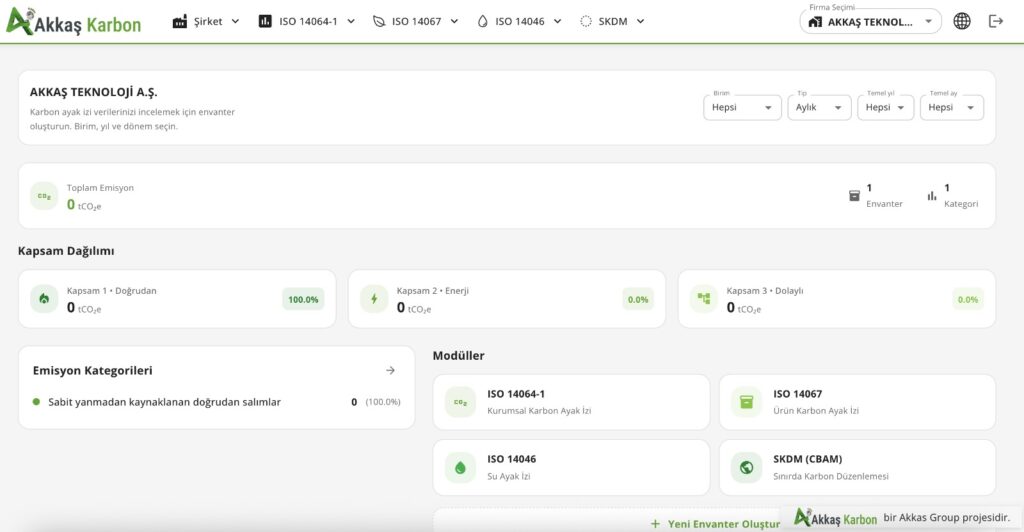
Task: Select the SKDM (CBAM) module card
Action: (x=857, y=467)
